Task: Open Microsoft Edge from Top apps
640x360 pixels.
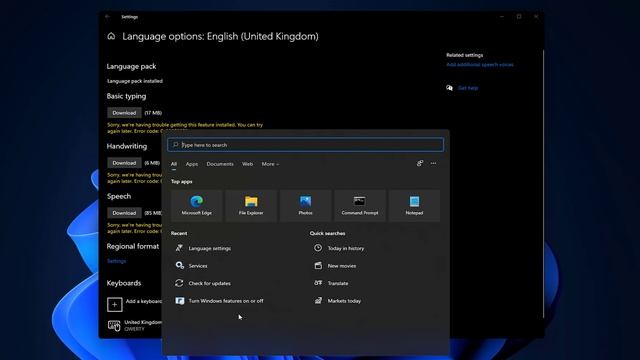Action: [x=196, y=205]
